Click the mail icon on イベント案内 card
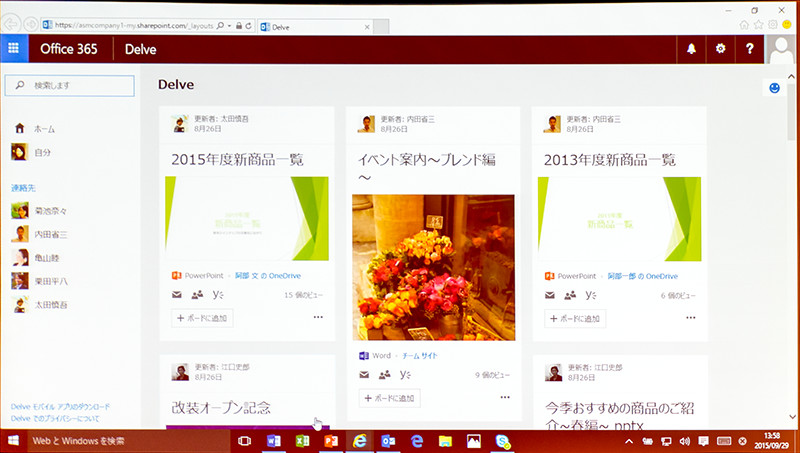Screen dimensions: 800x453 pos(364,375)
